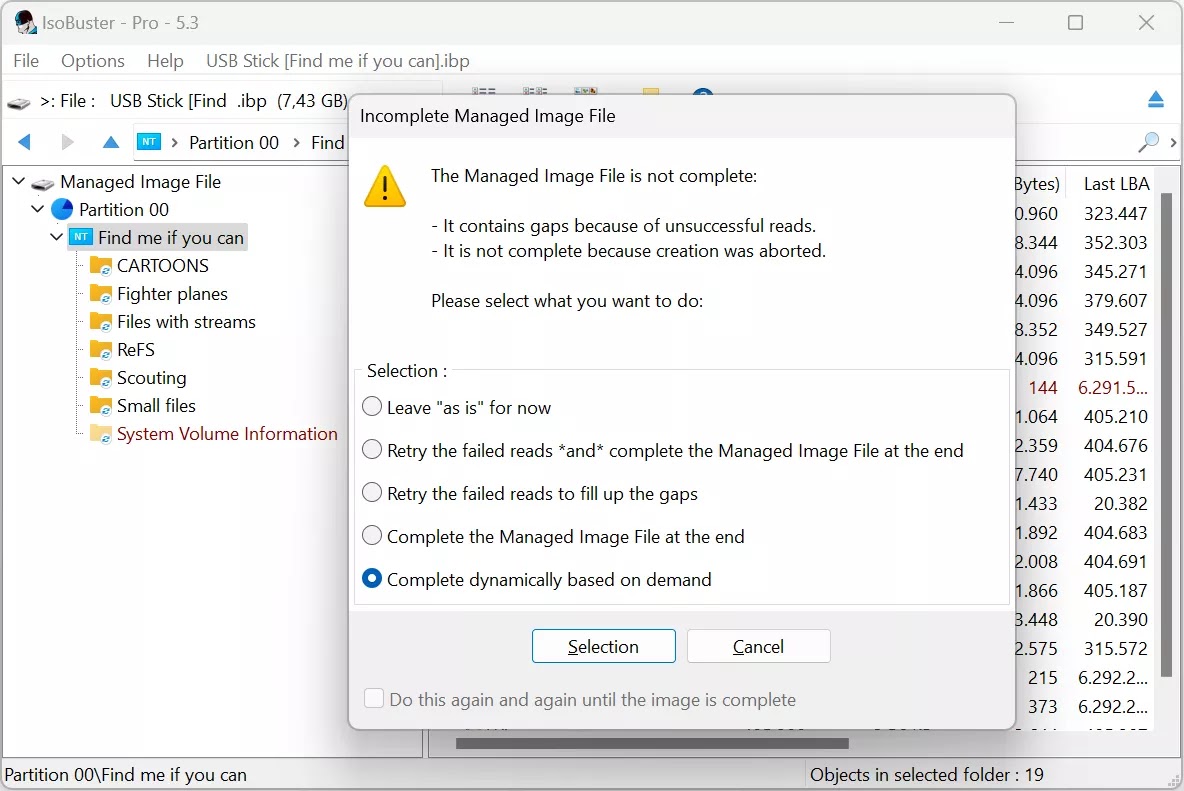This screenshot has height=791, width=1184.
Task: Open the search options chevron
Action: 1172,142
